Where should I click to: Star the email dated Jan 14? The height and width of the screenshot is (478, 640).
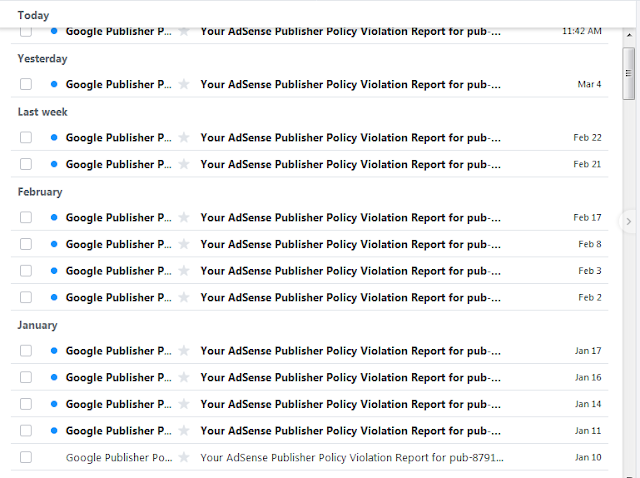[184, 404]
